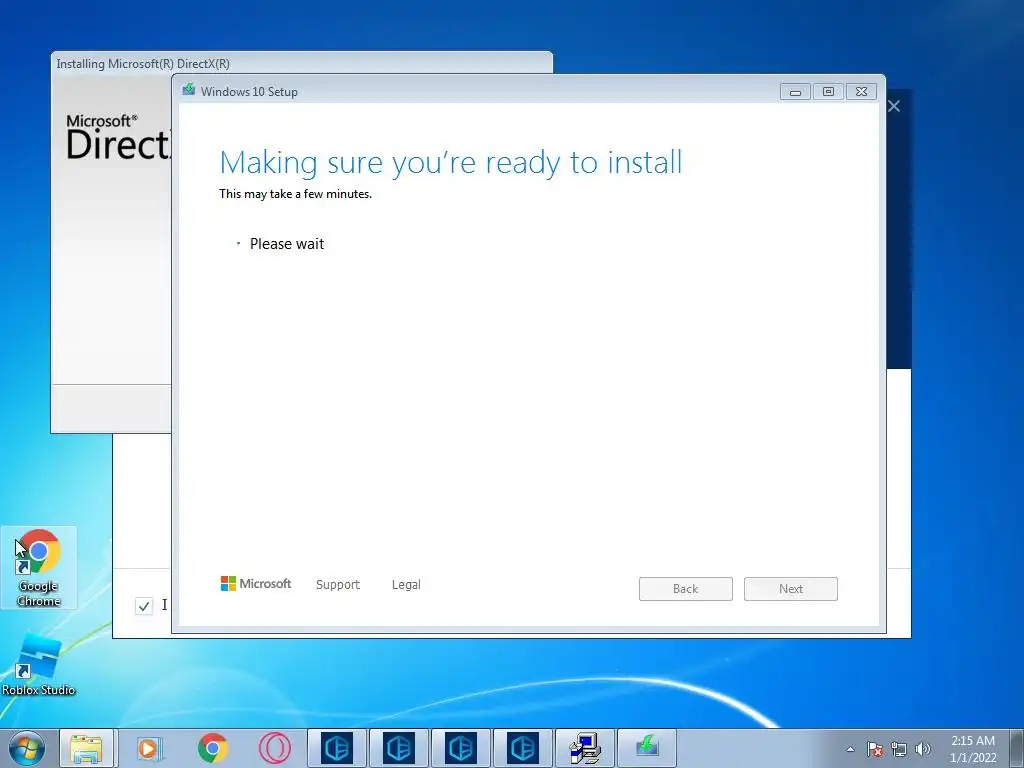Open the Roblox Studio desktop shortcut
The image size is (1024, 768).
39,665
